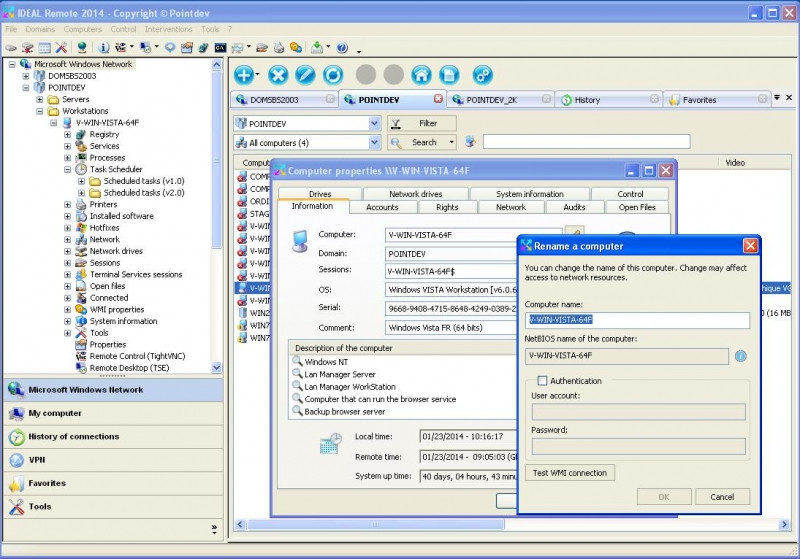The image size is (800, 559).
Task: Click into the Computer name field
Action: click(x=637, y=320)
